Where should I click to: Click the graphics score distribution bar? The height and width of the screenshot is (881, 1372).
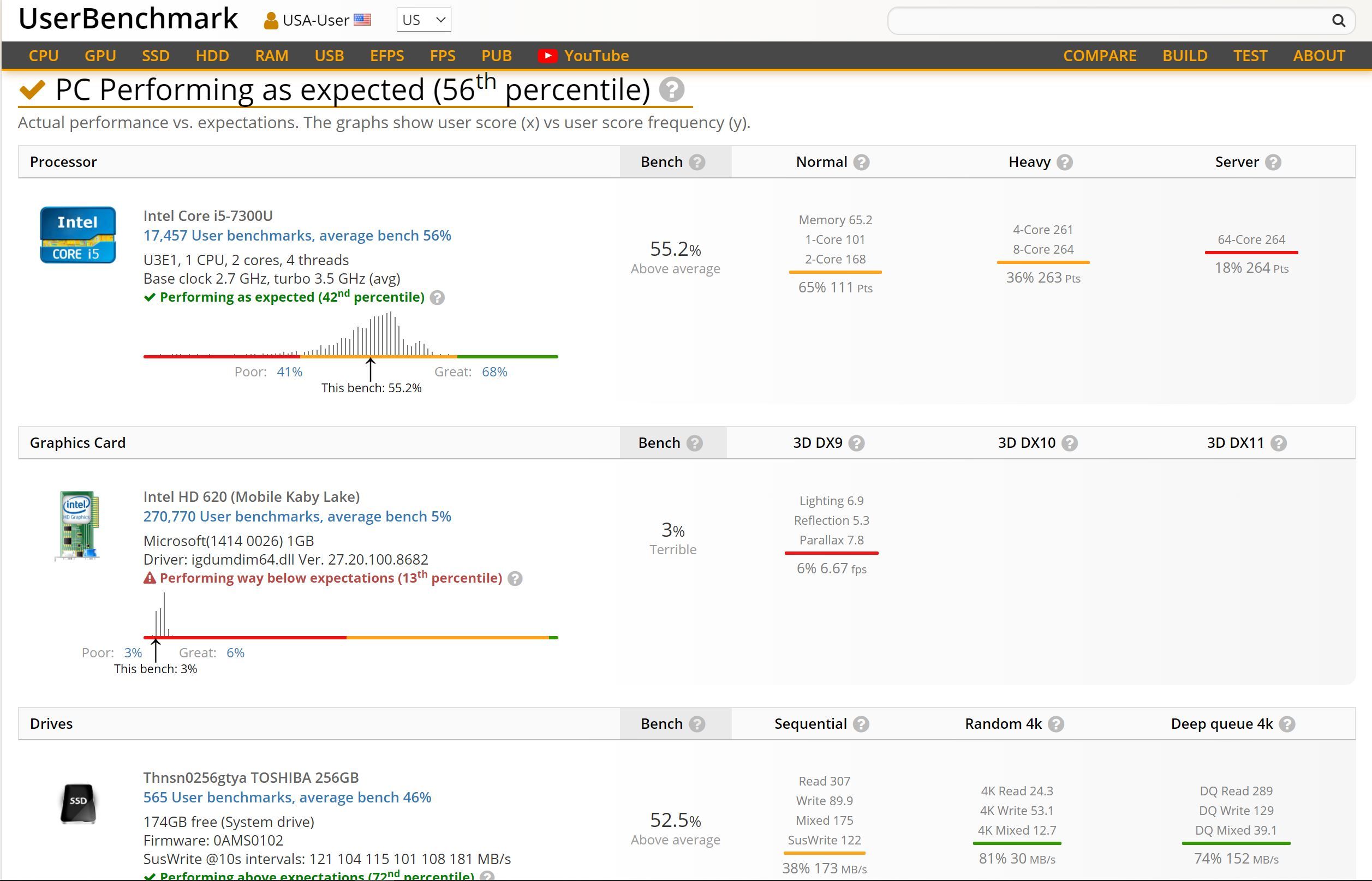coord(351,637)
